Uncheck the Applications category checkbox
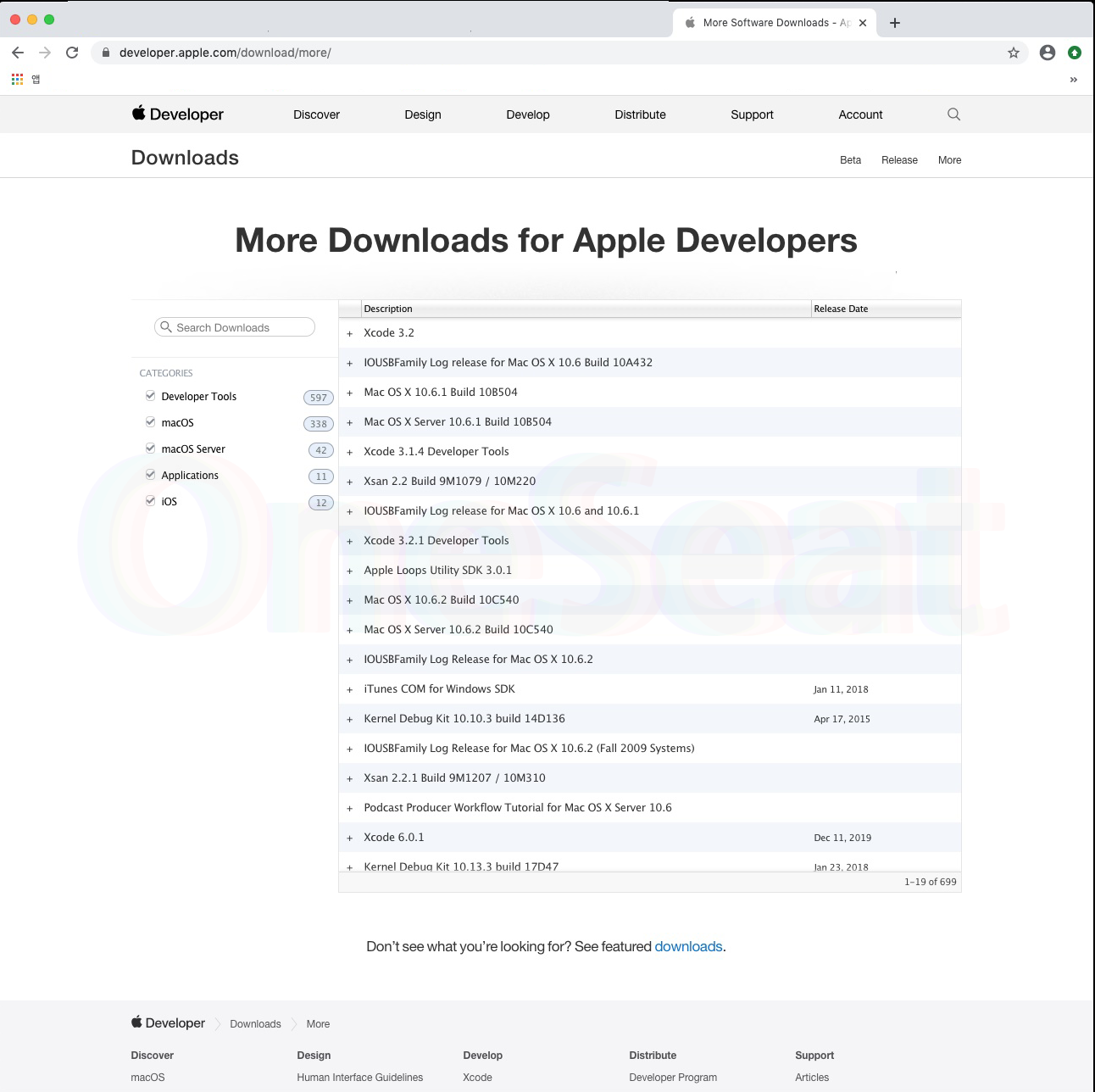The width and height of the screenshot is (1095, 1092). coord(150,474)
